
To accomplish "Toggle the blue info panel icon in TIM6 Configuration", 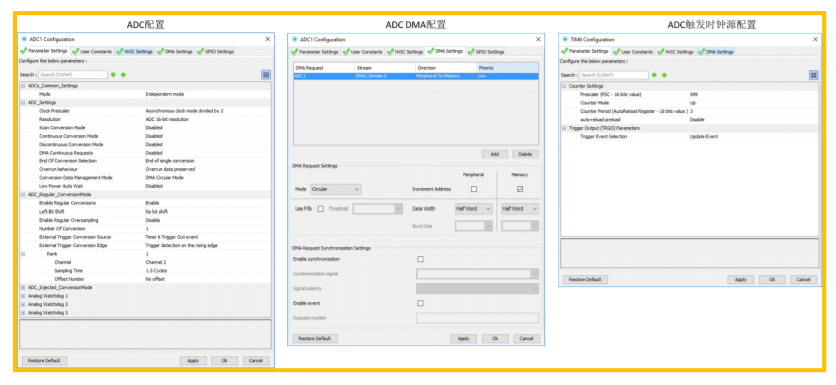I will 814,75.
